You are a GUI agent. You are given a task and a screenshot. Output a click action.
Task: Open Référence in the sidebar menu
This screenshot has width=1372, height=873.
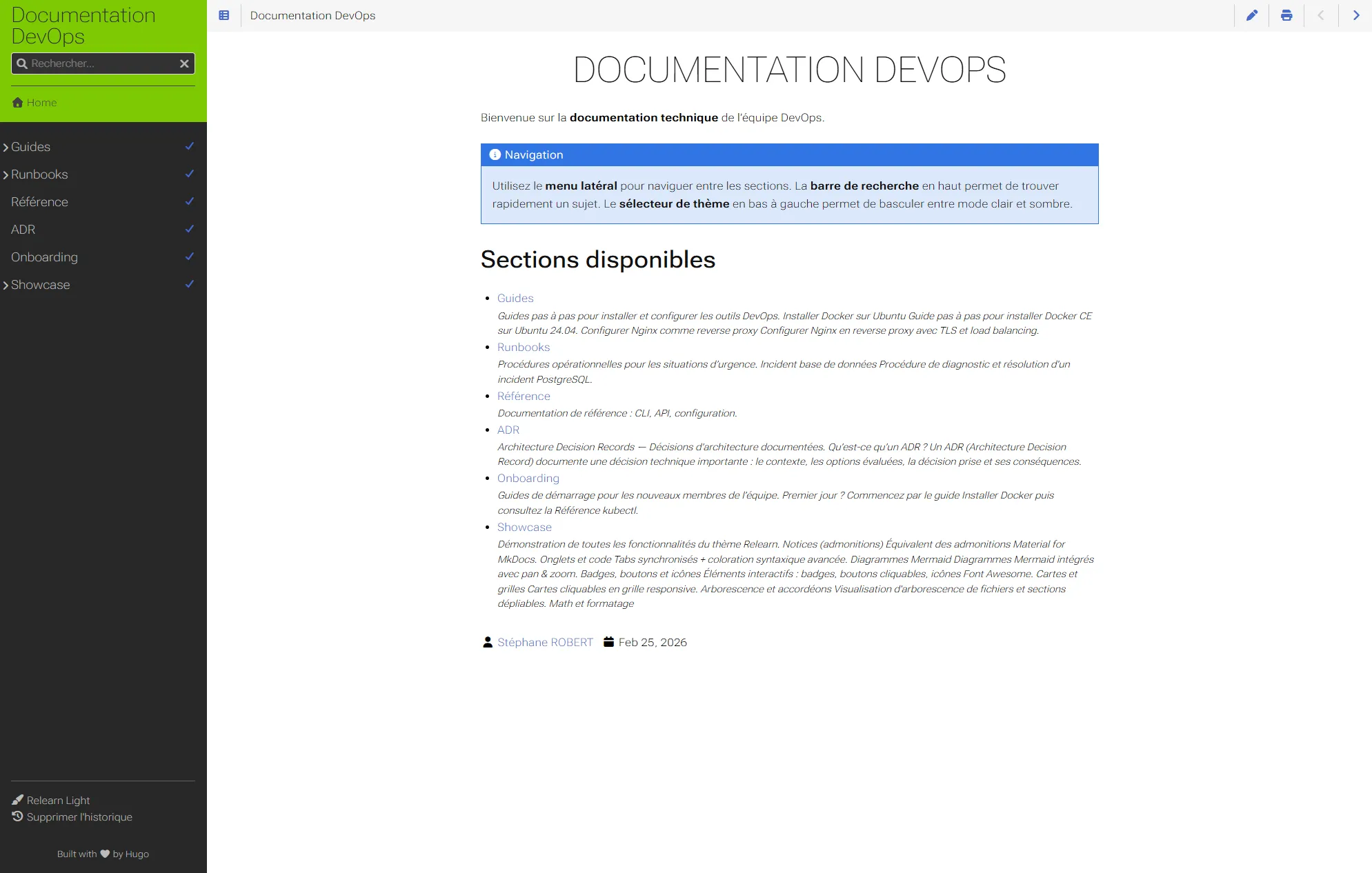click(x=39, y=202)
